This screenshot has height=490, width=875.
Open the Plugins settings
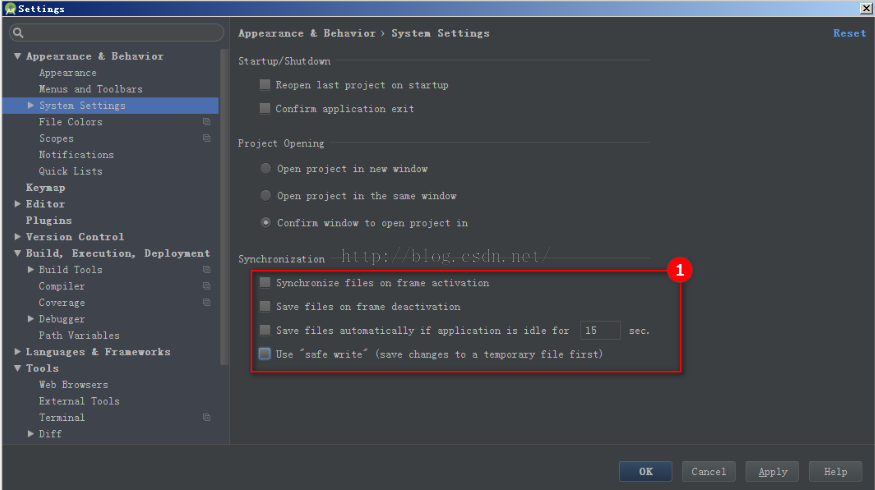(49, 220)
